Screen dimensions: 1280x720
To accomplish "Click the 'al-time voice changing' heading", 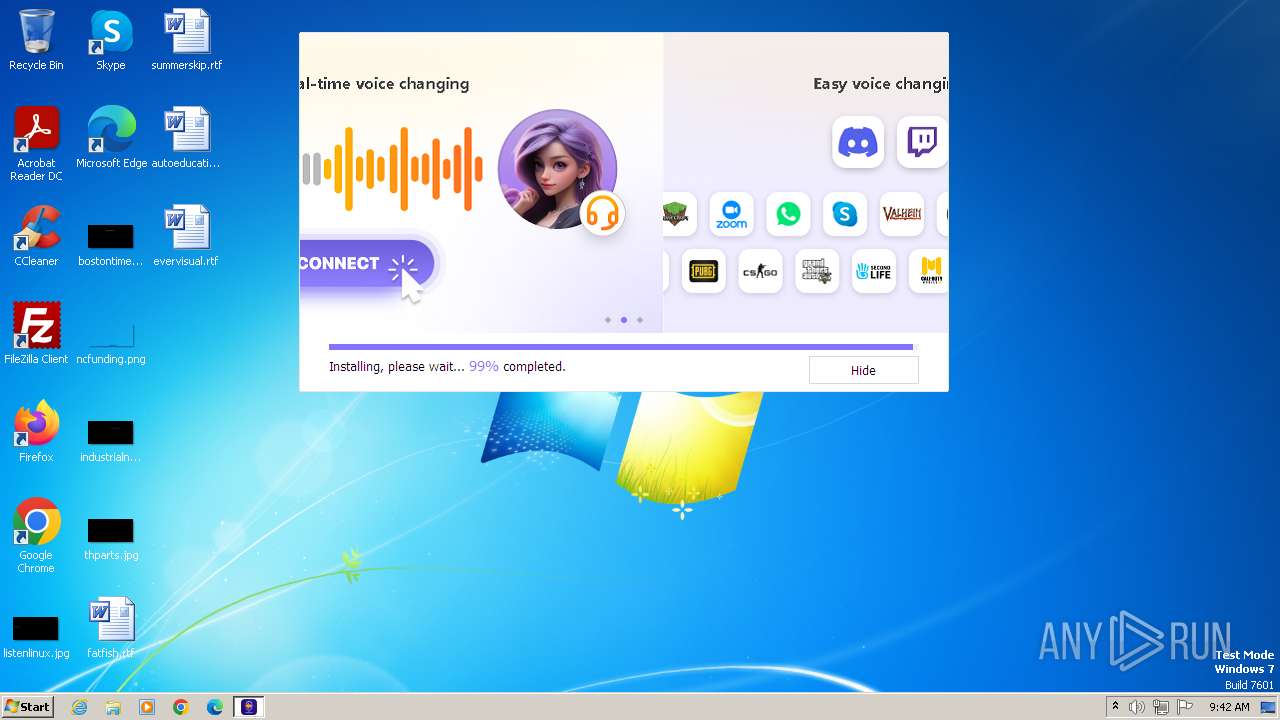I will click(384, 84).
